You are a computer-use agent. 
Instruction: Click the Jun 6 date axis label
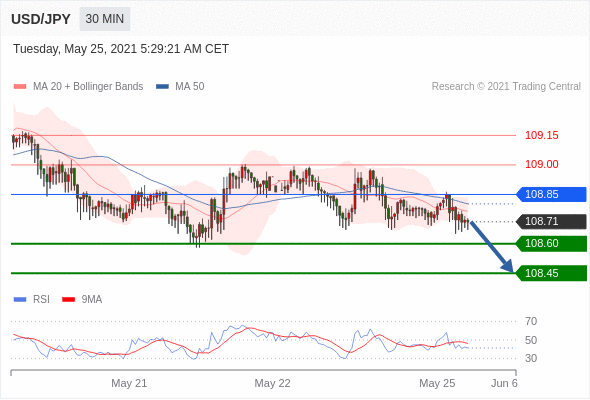[504, 383]
